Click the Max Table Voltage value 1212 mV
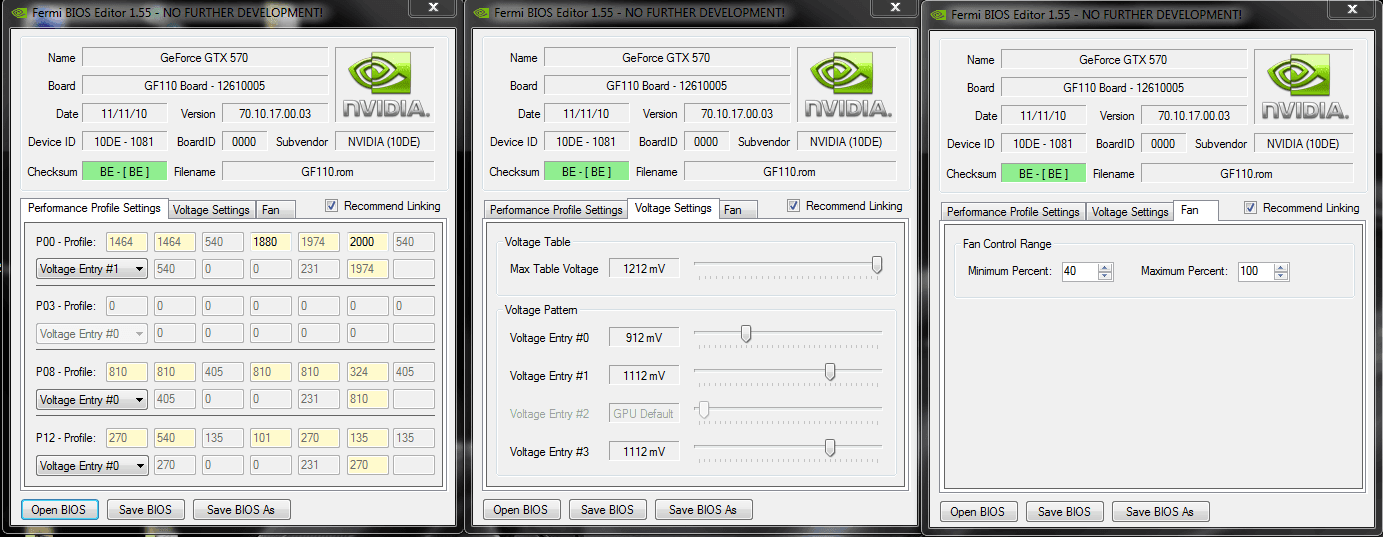1383x537 pixels. [x=644, y=268]
